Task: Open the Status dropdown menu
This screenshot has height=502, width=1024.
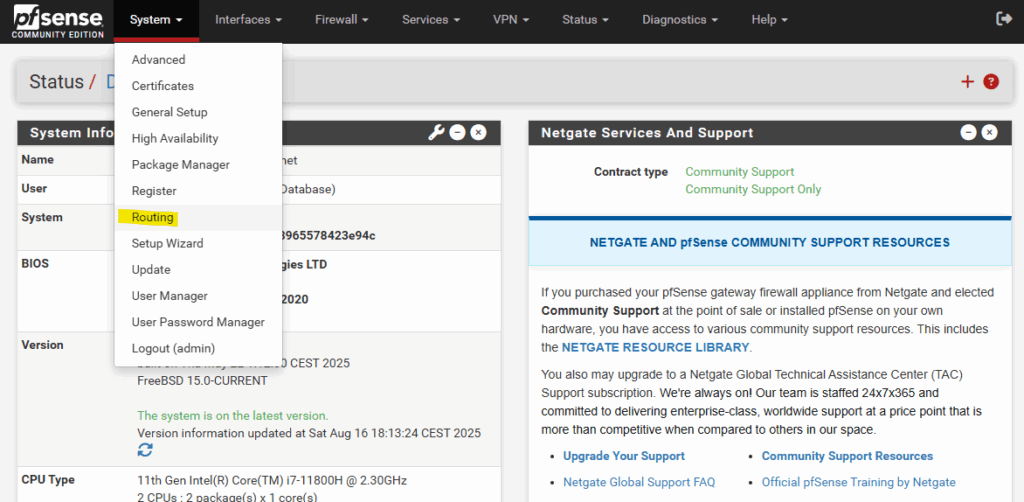Action: (586, 20)
